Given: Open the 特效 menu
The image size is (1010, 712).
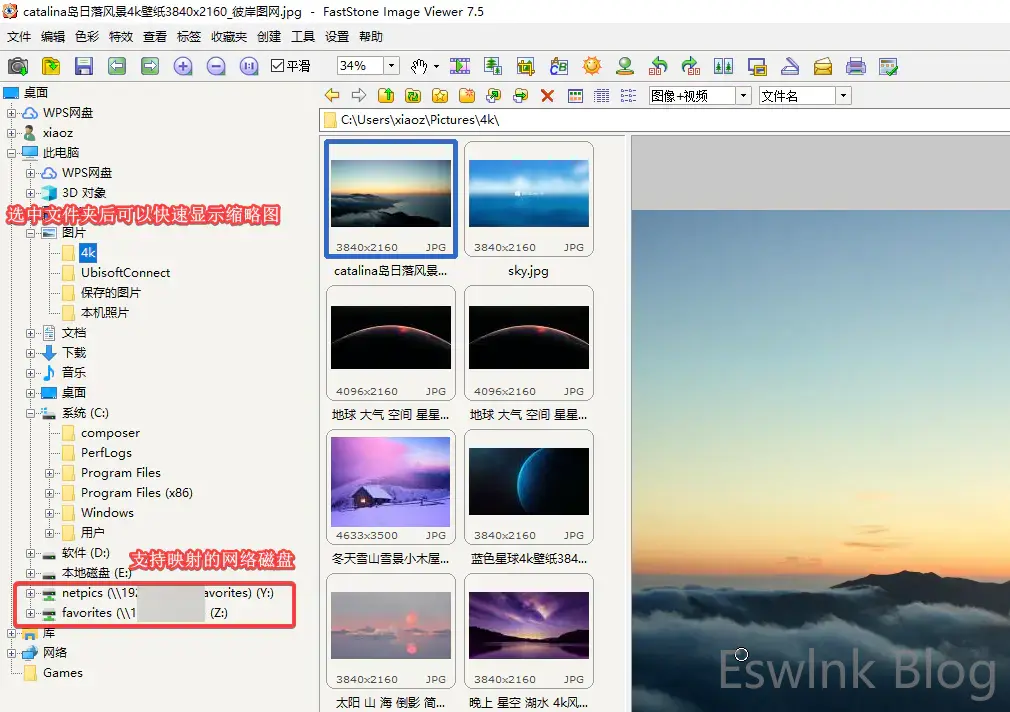Looking at the screenshot, I should (x=120, y=37).
